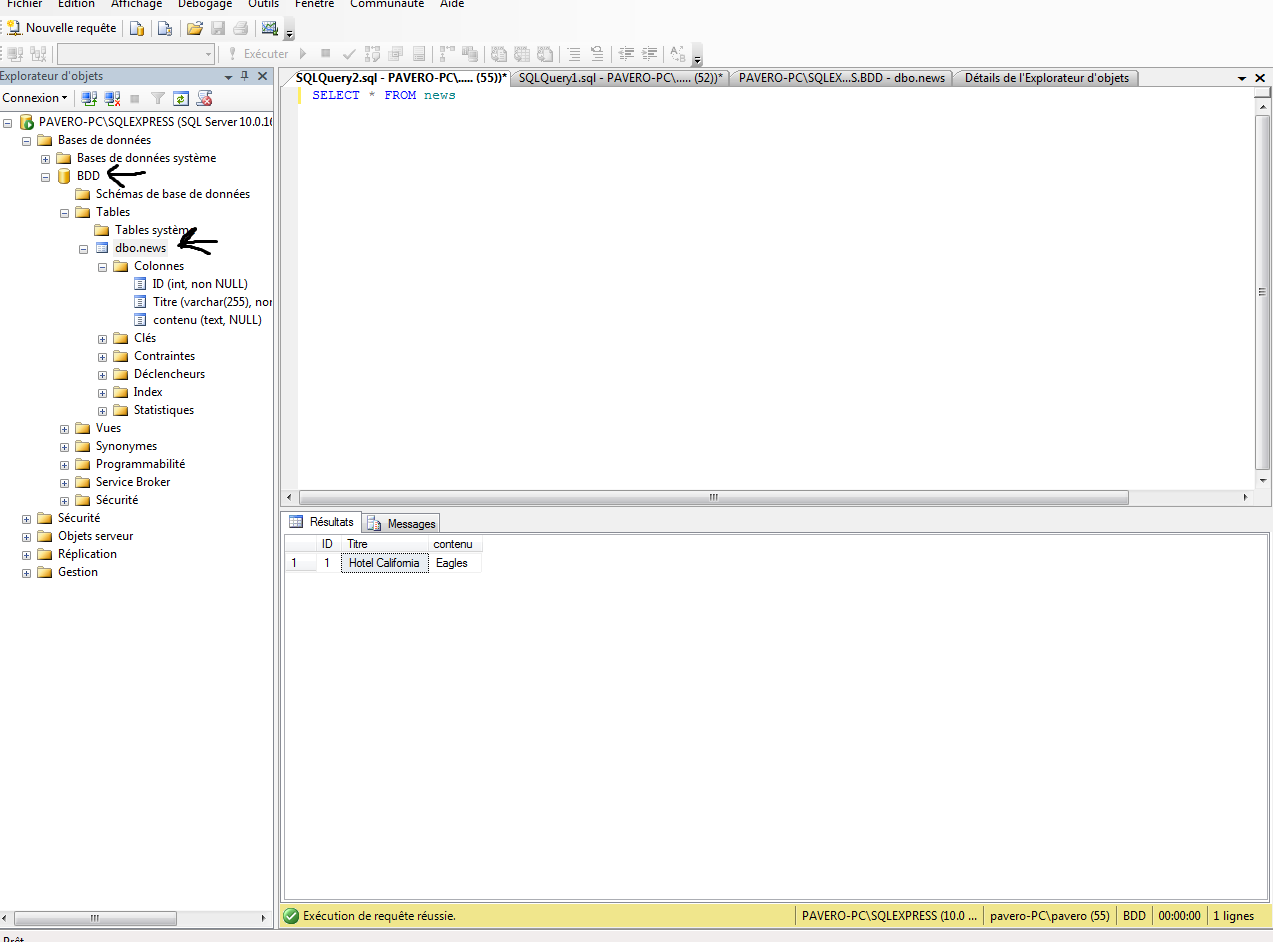Screen dimensions: 1273x942
Task: Open the Débogage menu
Action: (204, 5)
